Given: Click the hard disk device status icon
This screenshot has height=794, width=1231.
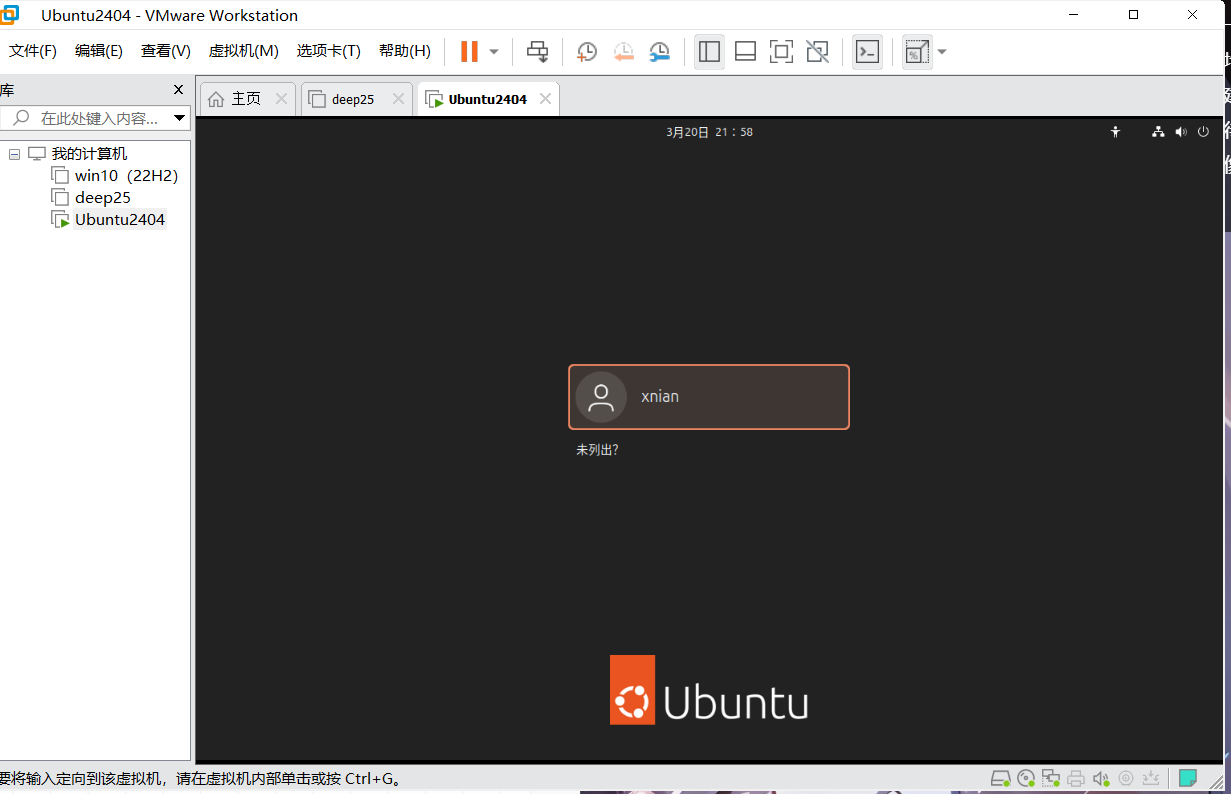Looking at the screenshot, I should (x=1000, y=778).
